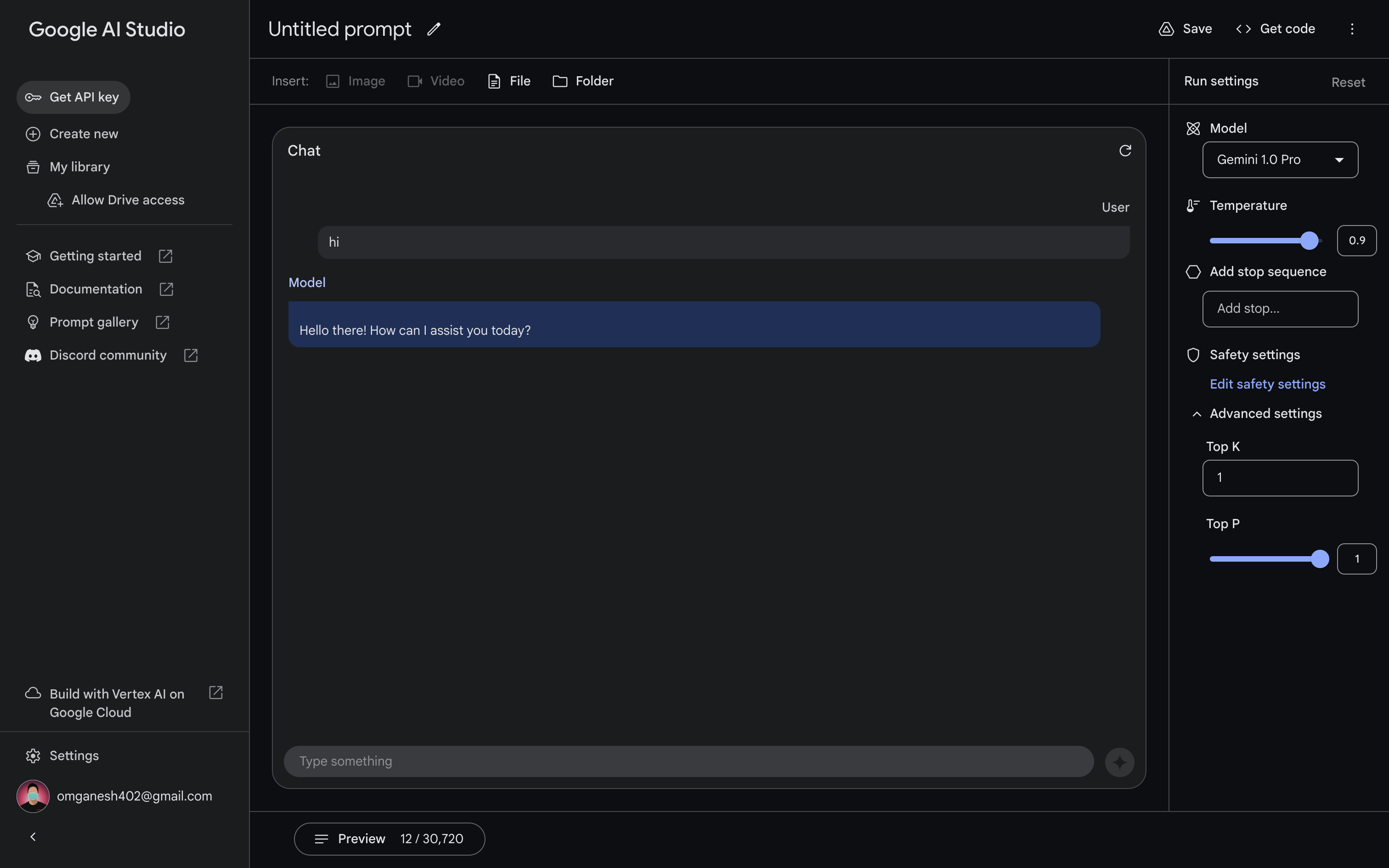This screenshot has height=868, width=1389.
Task: Select Create new in sidebar
Action: [x=72, y=134]
